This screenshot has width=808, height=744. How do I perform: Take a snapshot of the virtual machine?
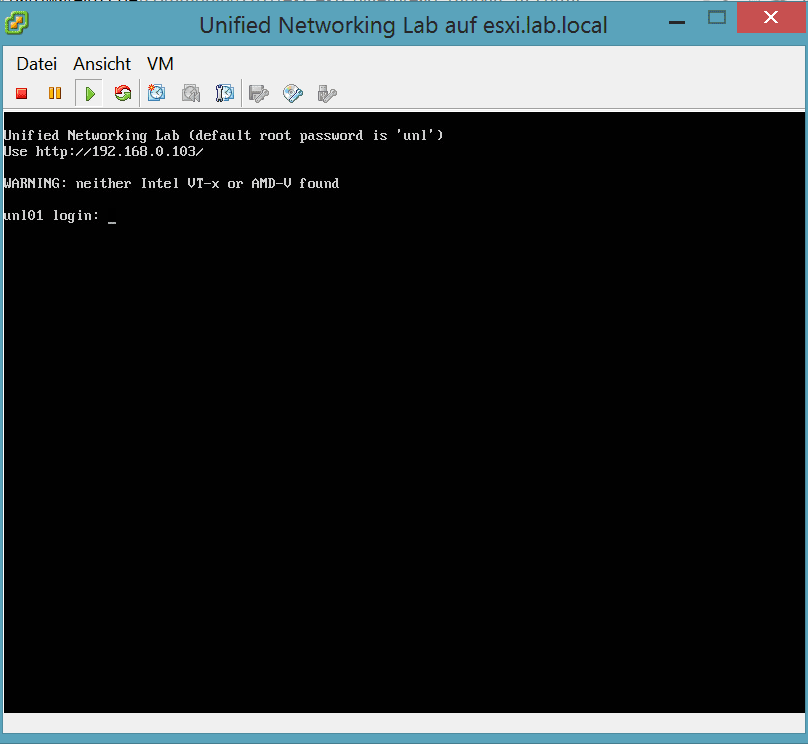pyautogui.click(x=157, y=93)
